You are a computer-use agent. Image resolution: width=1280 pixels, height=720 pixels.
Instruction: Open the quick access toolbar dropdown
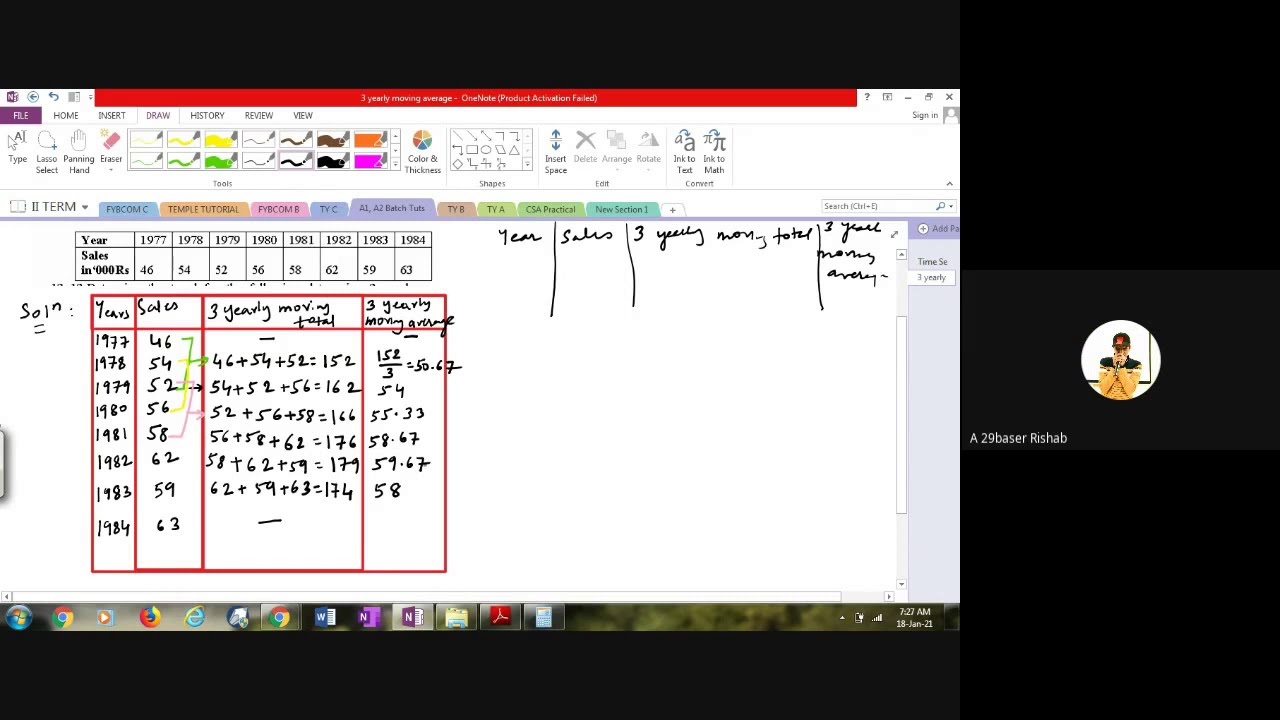click(x=90, y=97)
